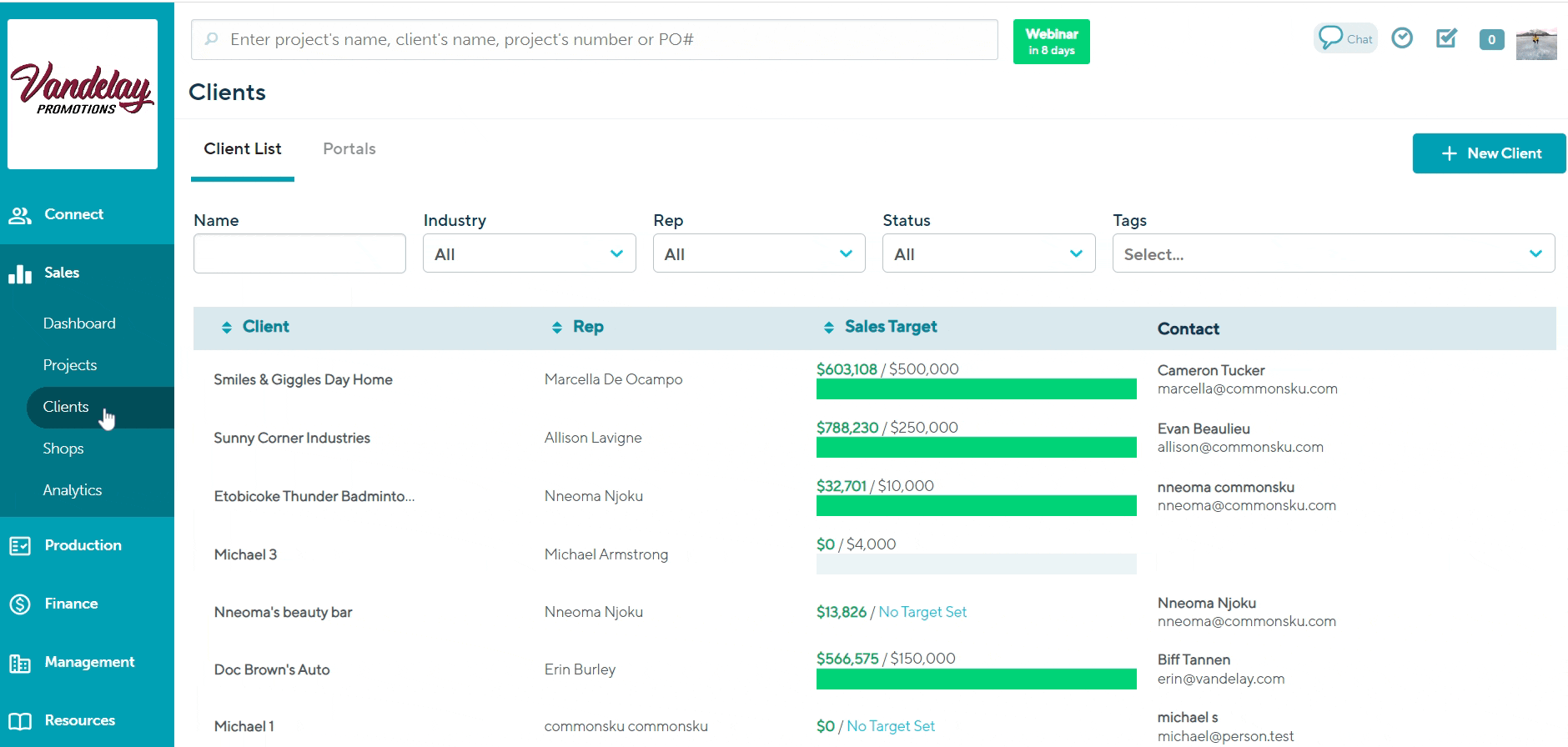Open the Finance section in sidebar
The image size is (1568, 747).
(x=71, y=604)
